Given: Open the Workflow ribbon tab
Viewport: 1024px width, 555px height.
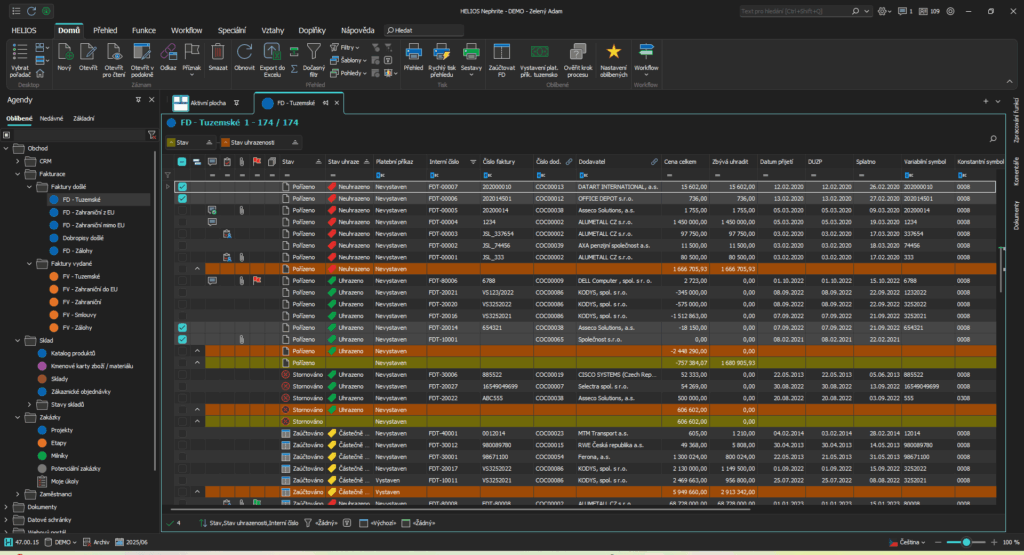Looking at the screenshot, I should point(185,31).
